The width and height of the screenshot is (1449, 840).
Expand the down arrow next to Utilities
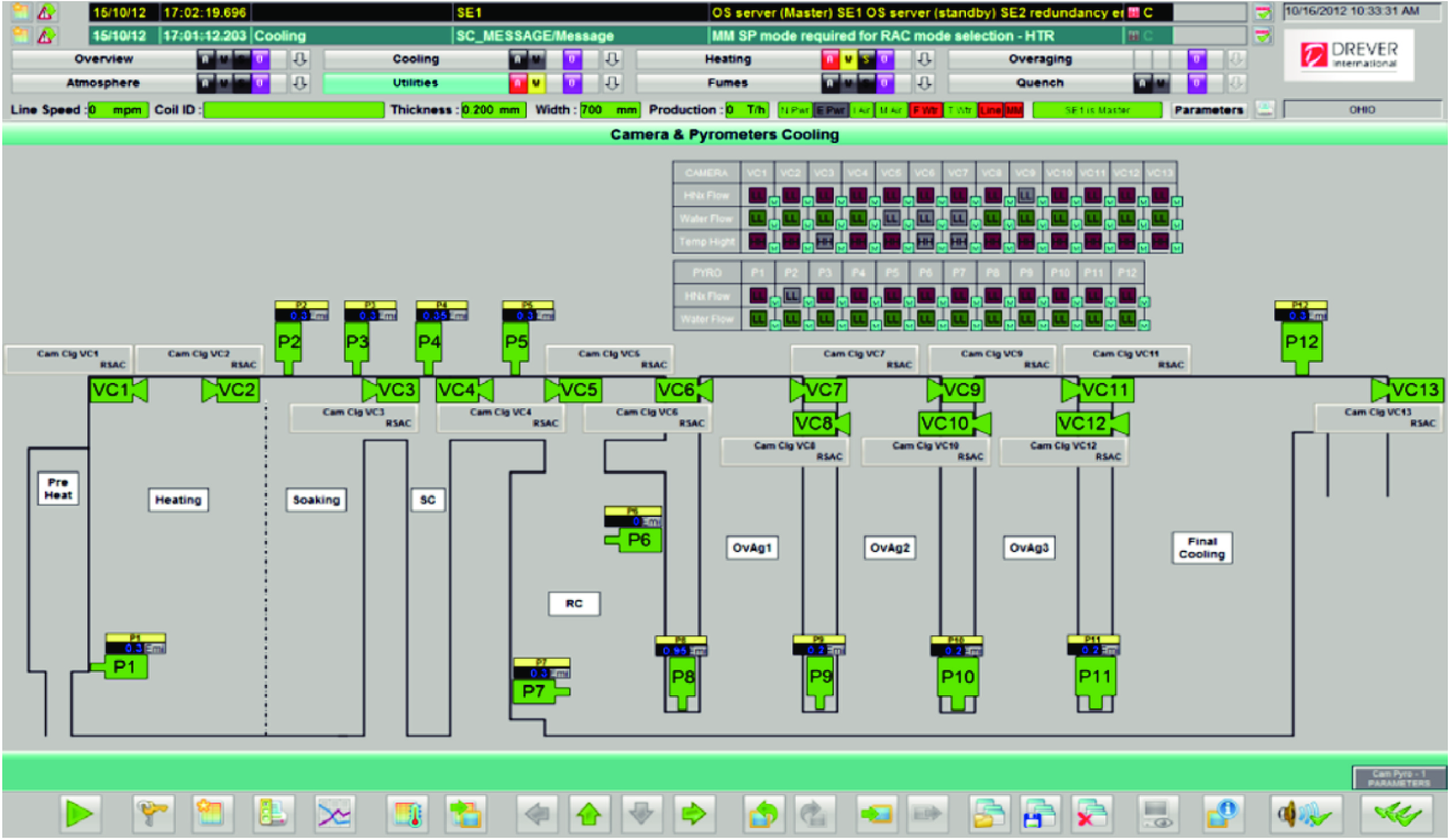612,83
